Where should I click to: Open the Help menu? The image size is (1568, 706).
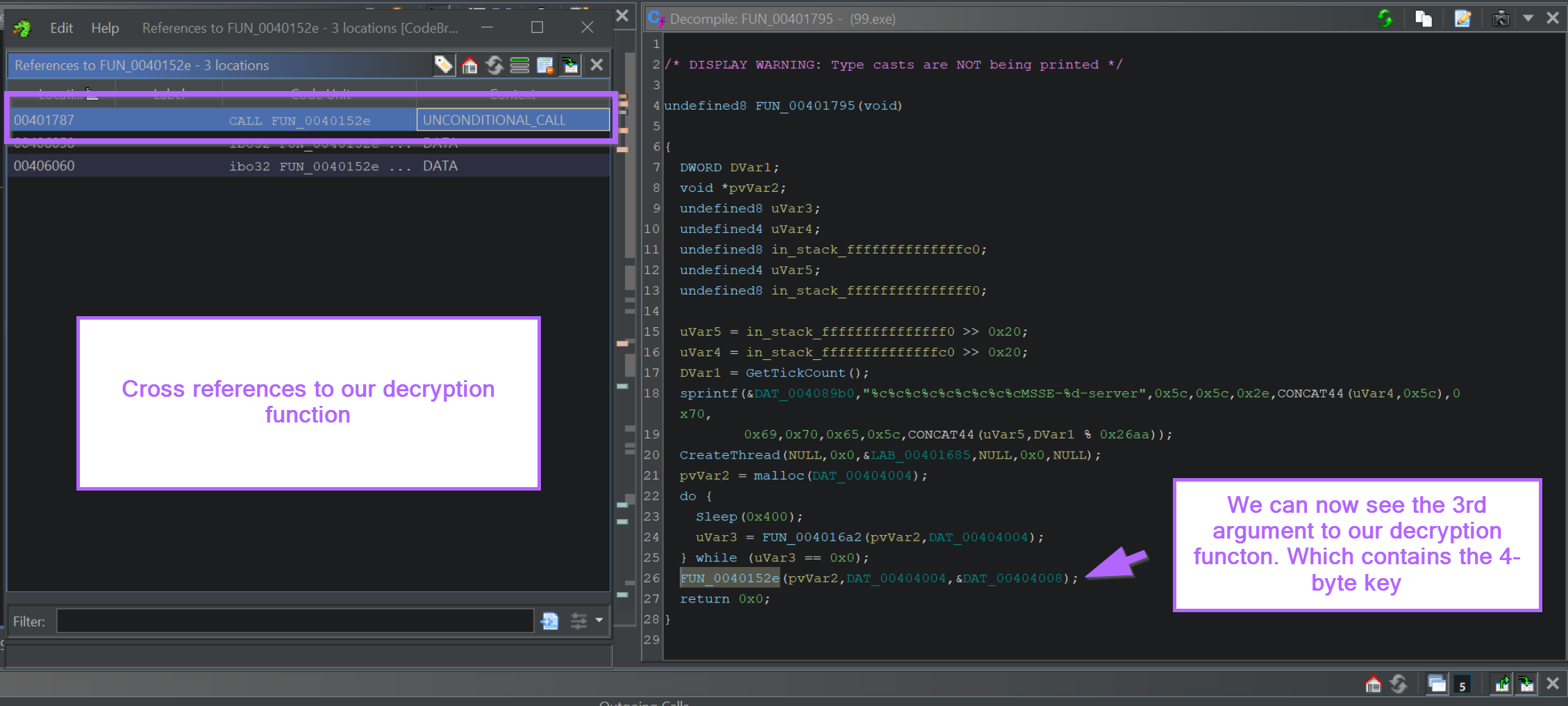[x=105, y=28]
